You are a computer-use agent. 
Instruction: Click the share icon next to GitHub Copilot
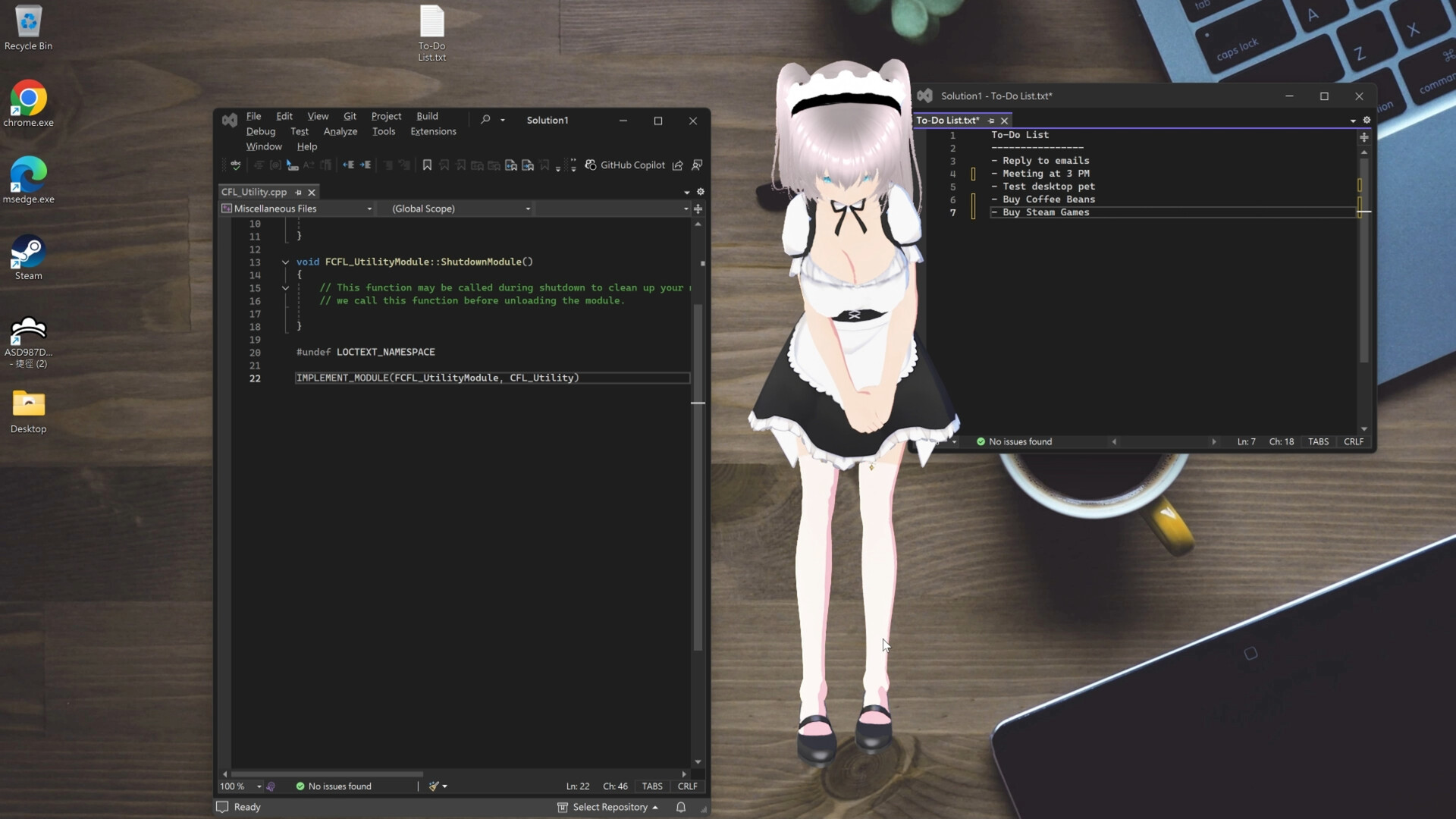pyautogui.click(x=678, y=165)
